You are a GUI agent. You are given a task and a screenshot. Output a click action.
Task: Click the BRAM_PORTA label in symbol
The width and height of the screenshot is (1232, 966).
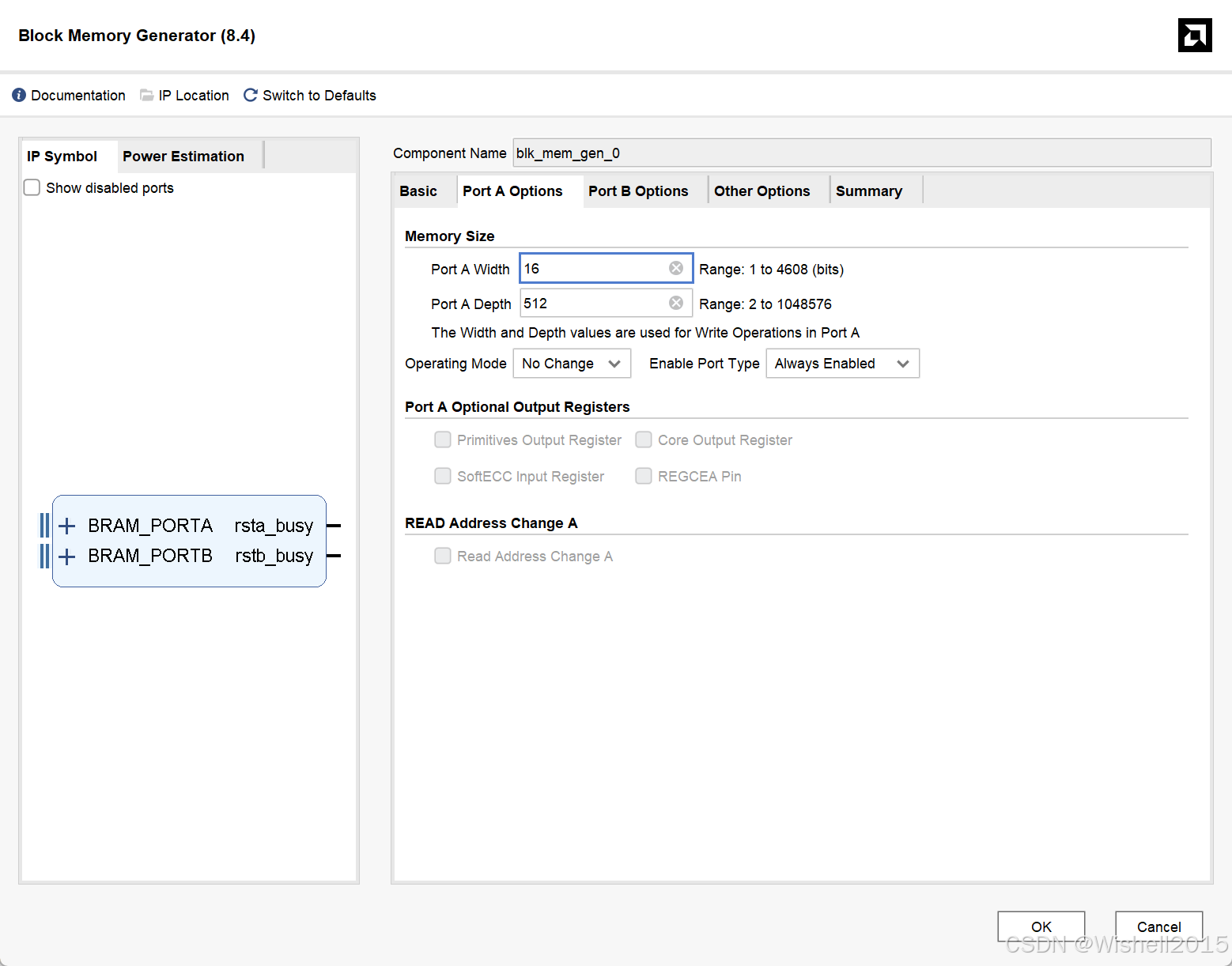[x=150, y=526]
